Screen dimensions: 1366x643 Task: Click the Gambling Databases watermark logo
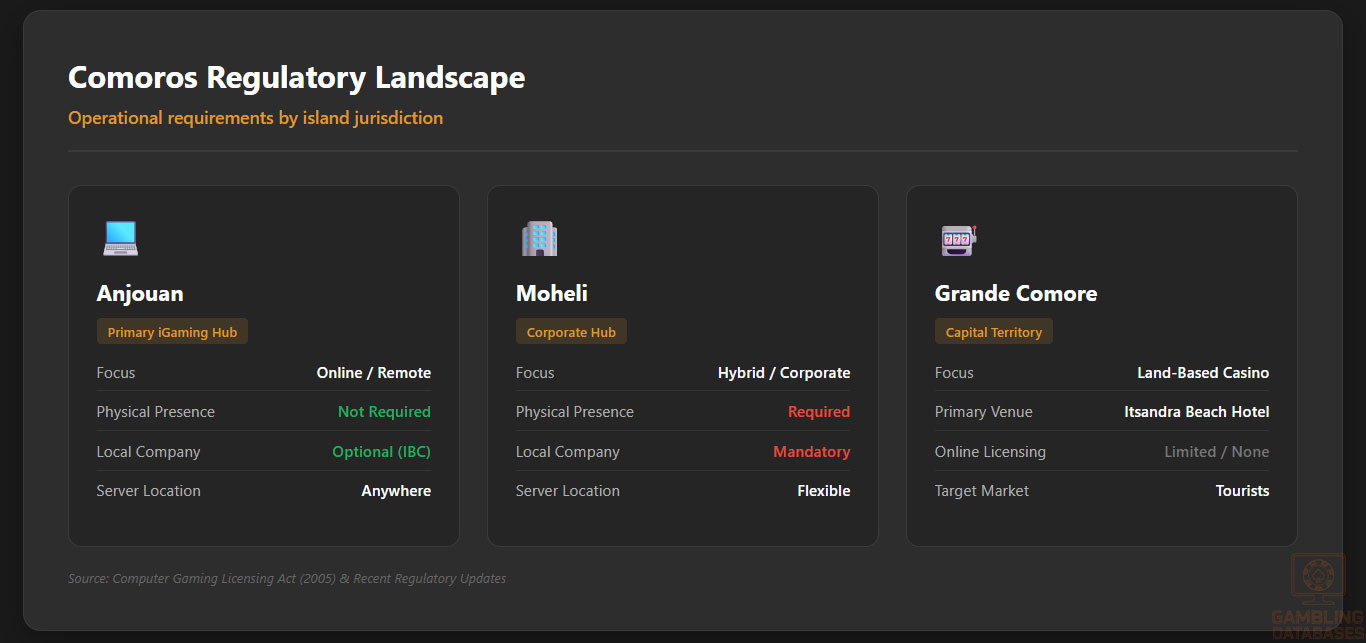click(1317, 596)
